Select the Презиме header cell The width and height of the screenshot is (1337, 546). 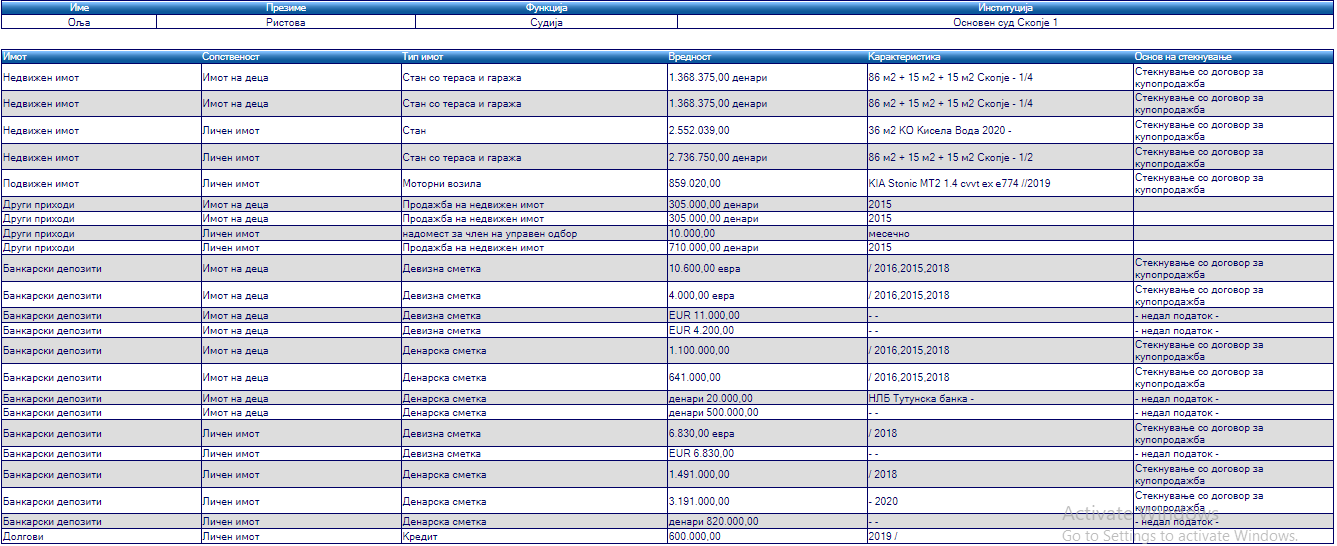pyautogui.click(x=286, y=8)
